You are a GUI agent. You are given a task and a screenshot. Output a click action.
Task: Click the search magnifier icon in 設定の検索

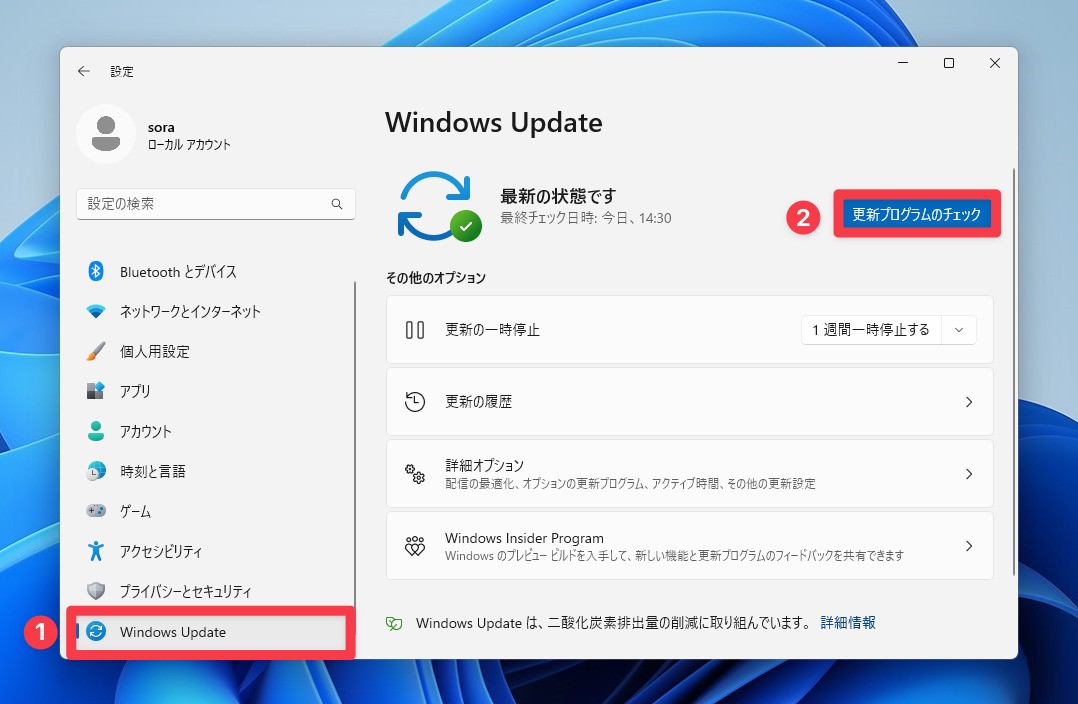pos(337,204)
